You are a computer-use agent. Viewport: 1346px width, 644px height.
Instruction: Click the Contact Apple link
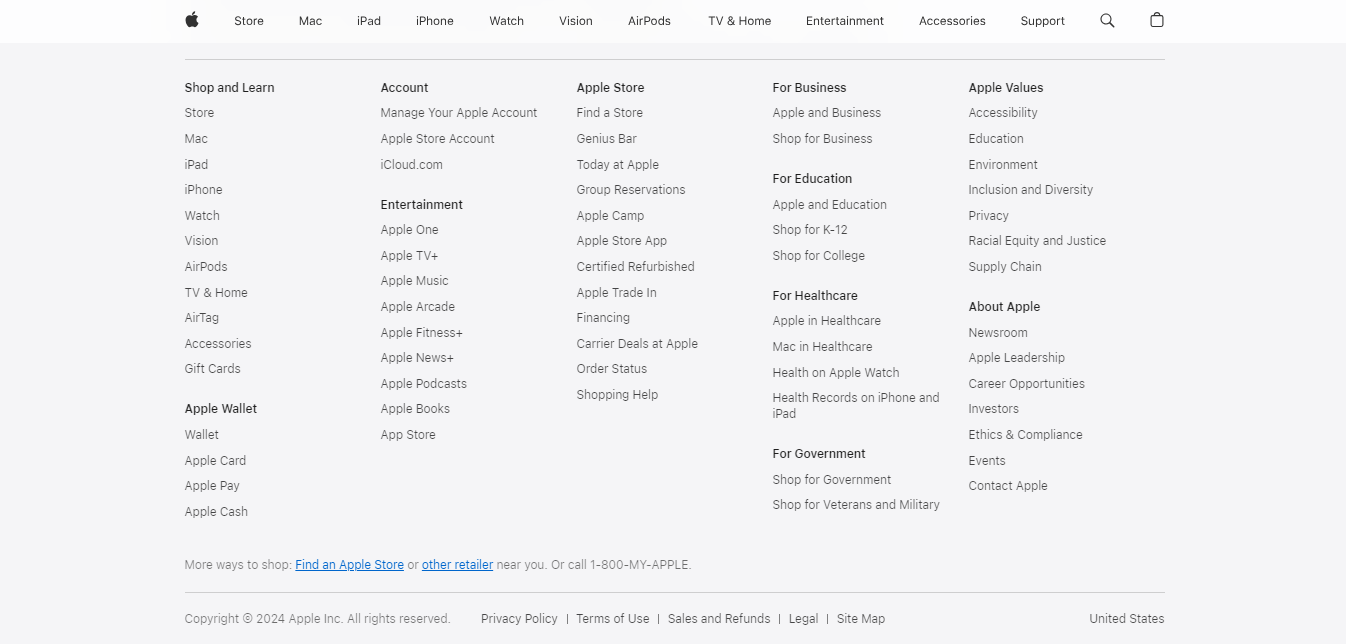coord(1008,486)
